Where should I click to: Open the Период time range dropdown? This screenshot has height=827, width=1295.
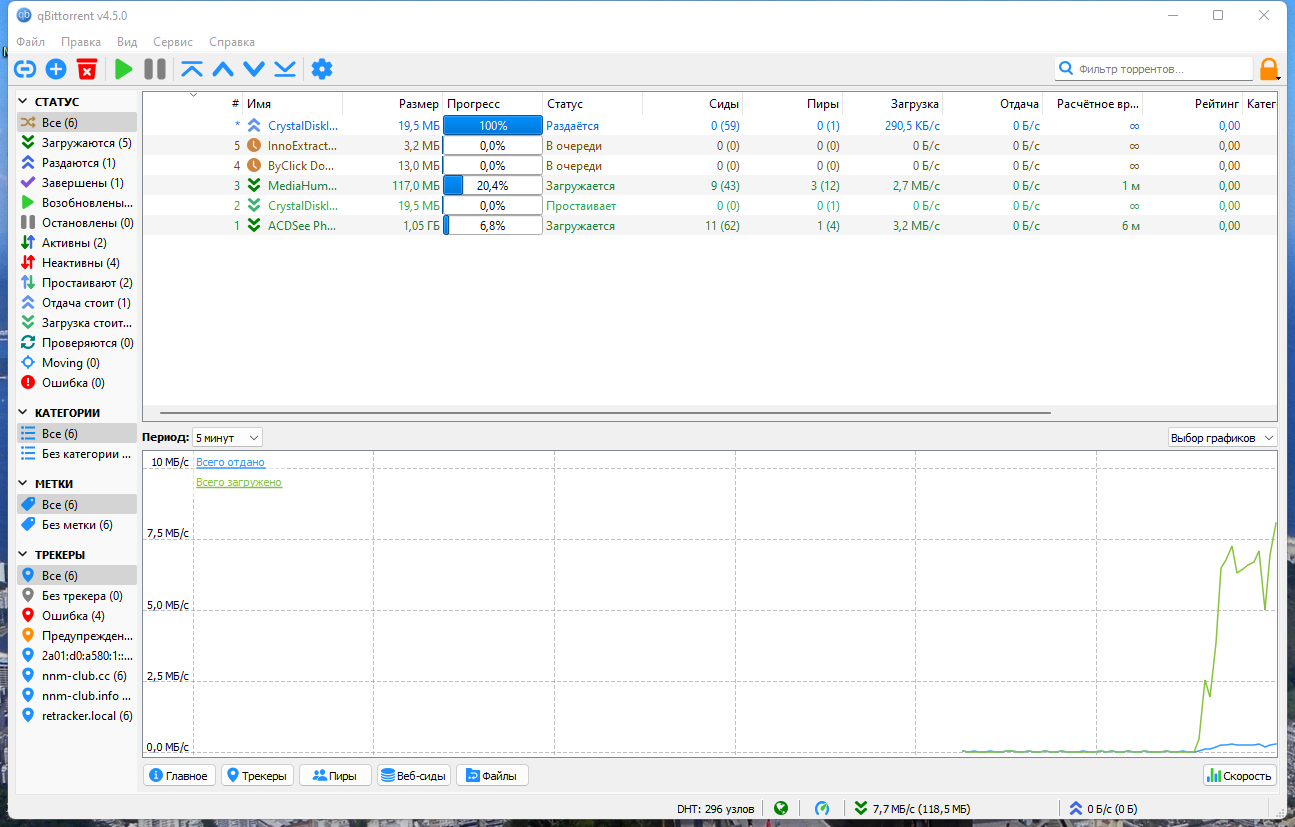pos(227,437)
